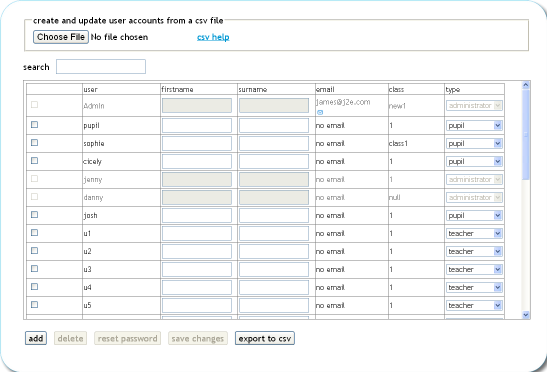Check the box next to josh

(x=34, y=215)
